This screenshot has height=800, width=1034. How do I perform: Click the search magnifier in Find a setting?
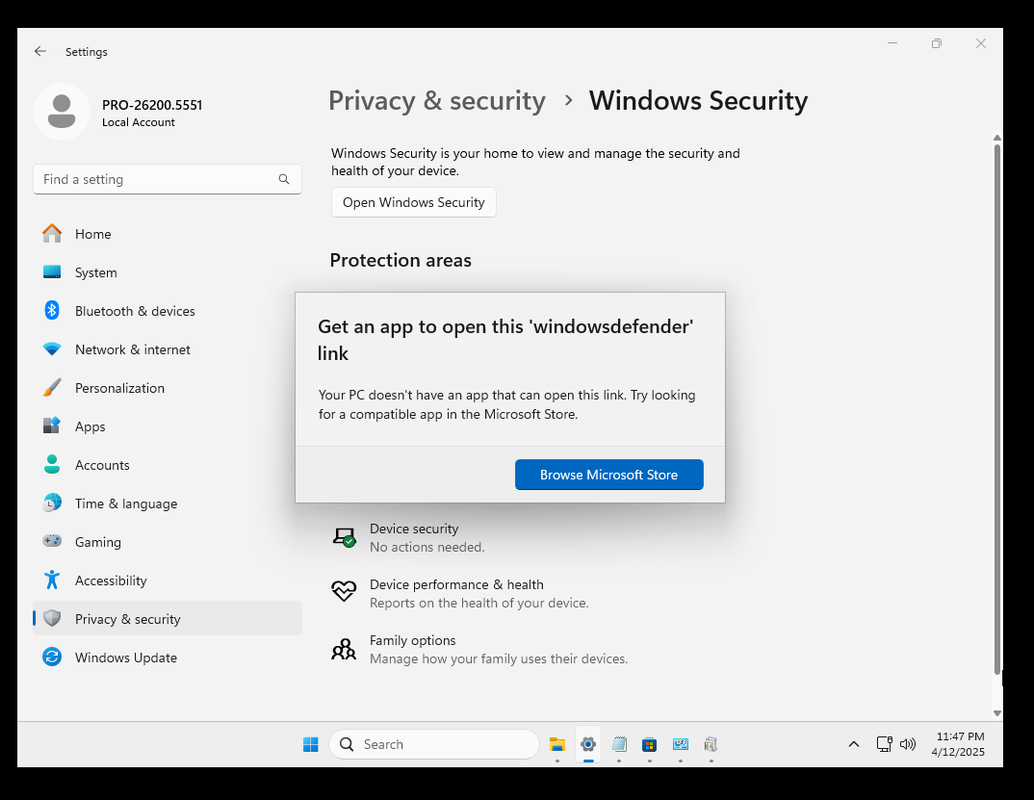[284, 179]
